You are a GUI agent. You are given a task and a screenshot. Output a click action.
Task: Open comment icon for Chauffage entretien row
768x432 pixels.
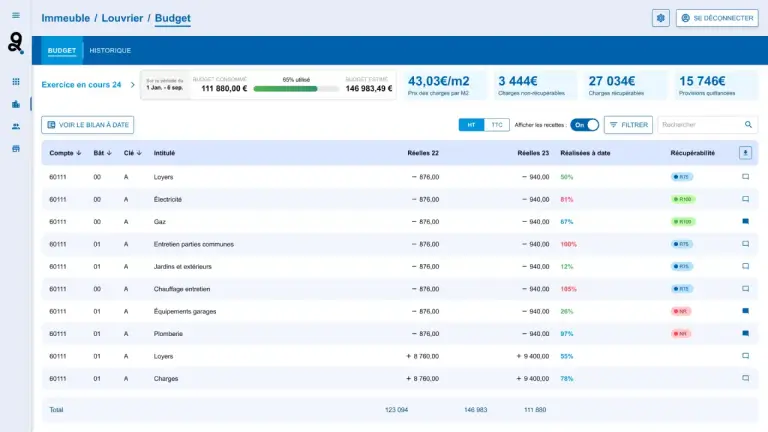tap(745, 289)
